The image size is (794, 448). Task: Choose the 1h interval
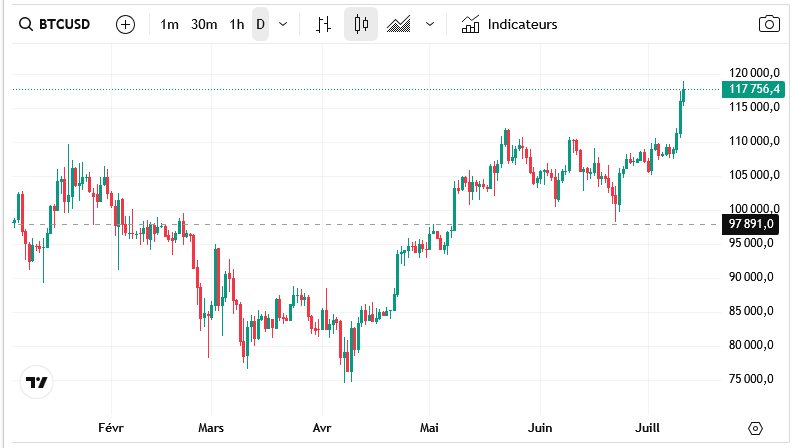[236, 24]
